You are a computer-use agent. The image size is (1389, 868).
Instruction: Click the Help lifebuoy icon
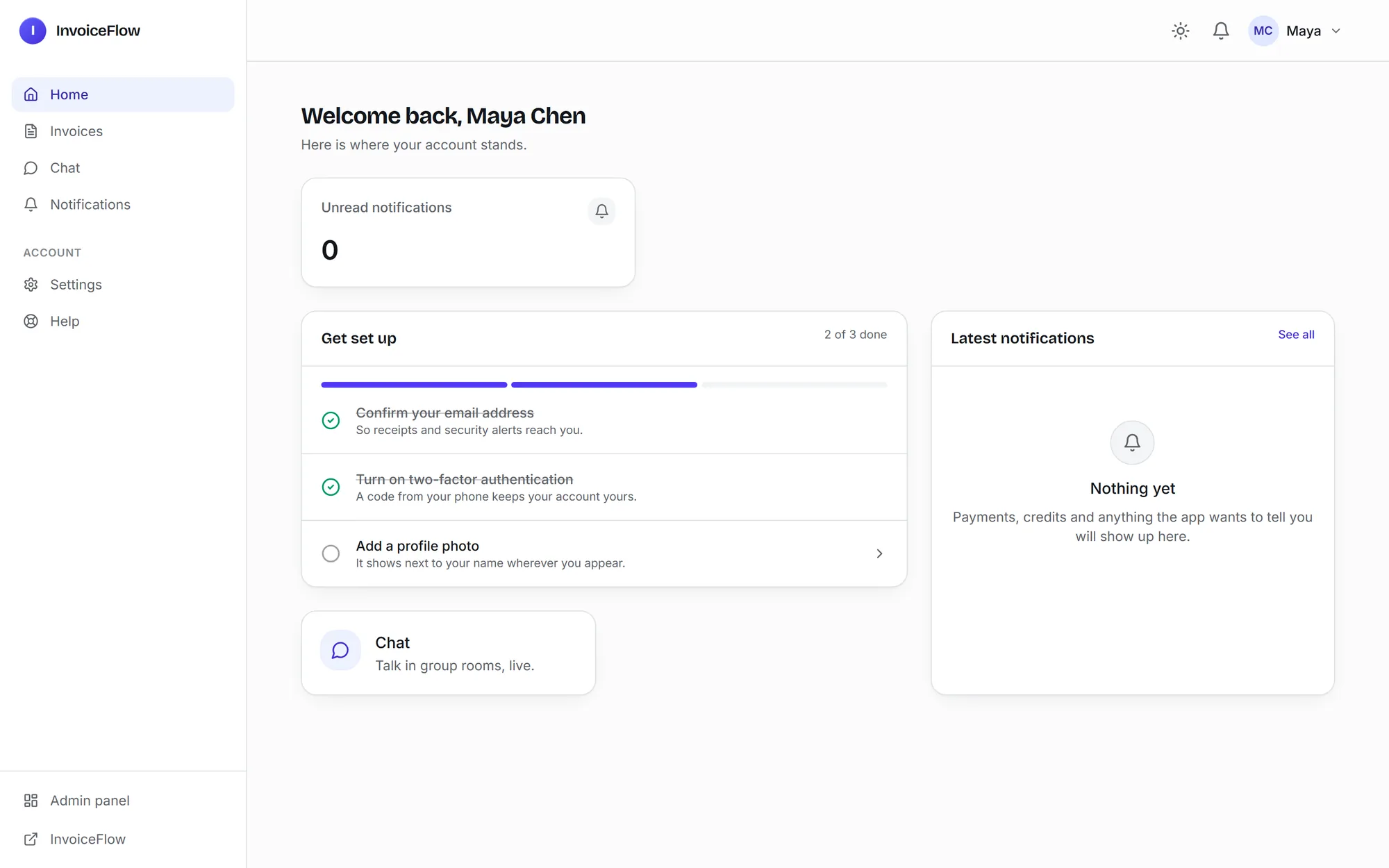31,322
